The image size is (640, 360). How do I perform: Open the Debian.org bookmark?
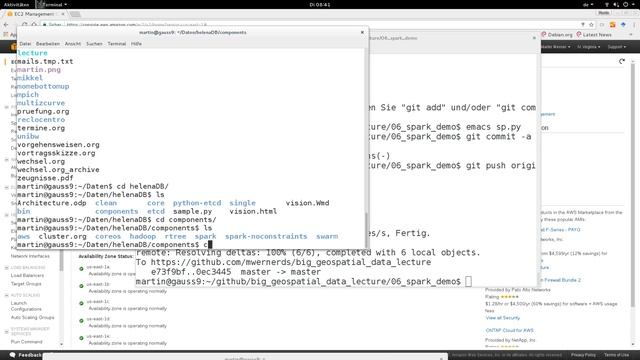click(556, 35)
